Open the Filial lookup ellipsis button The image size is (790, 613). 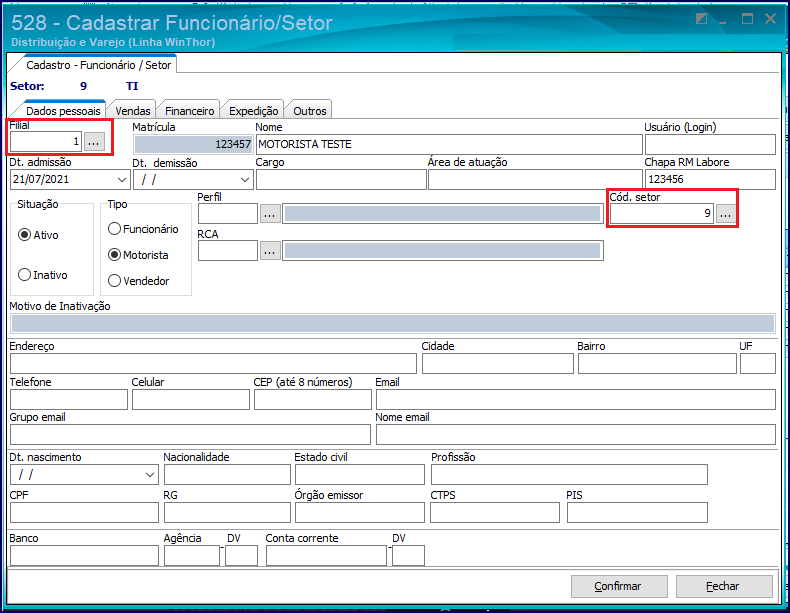94,142
